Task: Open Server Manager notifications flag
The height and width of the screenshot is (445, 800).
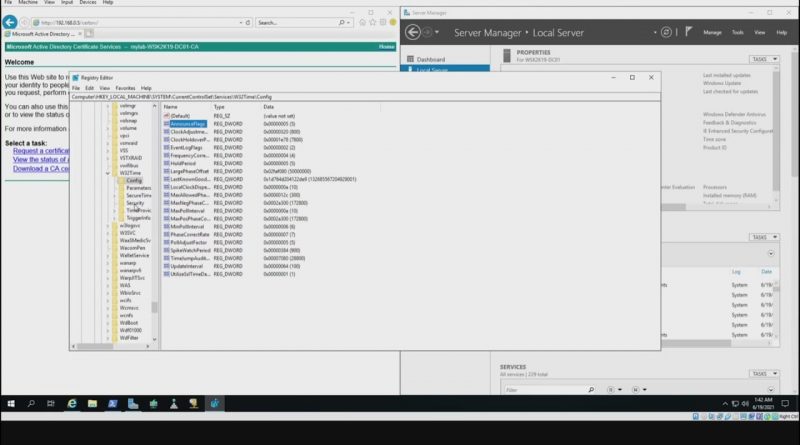Action: pos(688,32)
